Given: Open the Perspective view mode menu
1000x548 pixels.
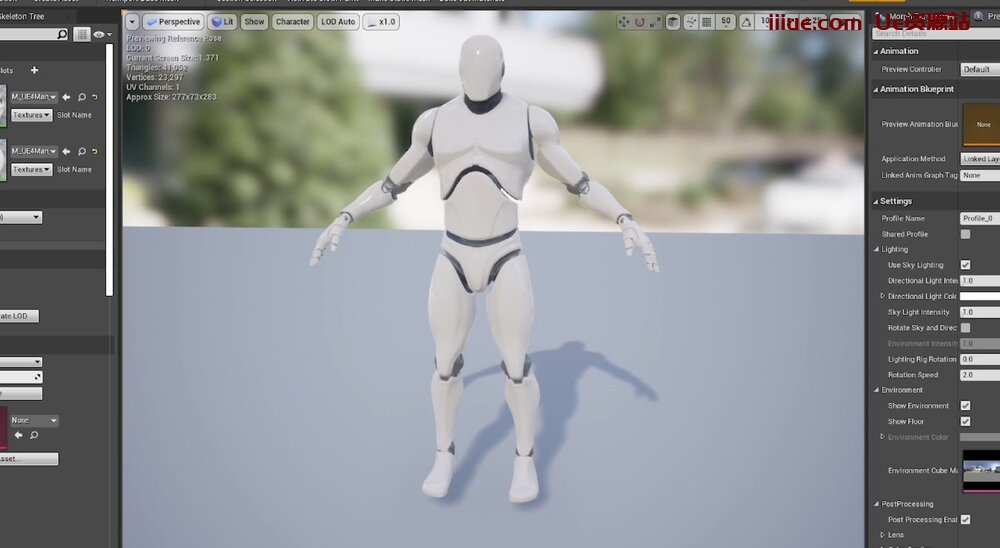Looking at the screenshot, I should coord(173,21).
